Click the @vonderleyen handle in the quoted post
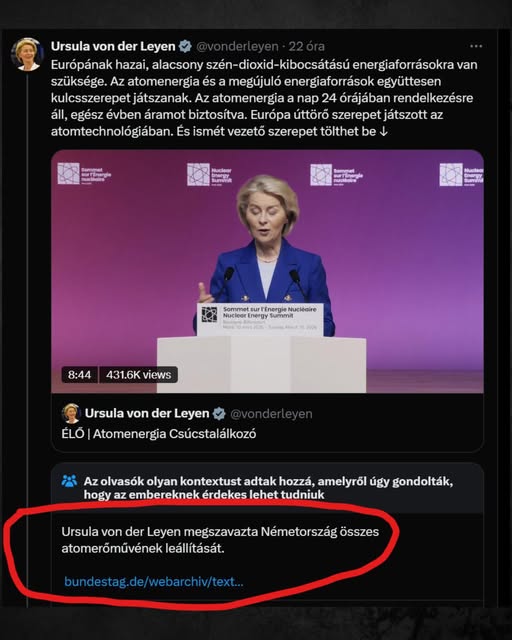The height and width of the screenshot is (640, 512). 271,414
